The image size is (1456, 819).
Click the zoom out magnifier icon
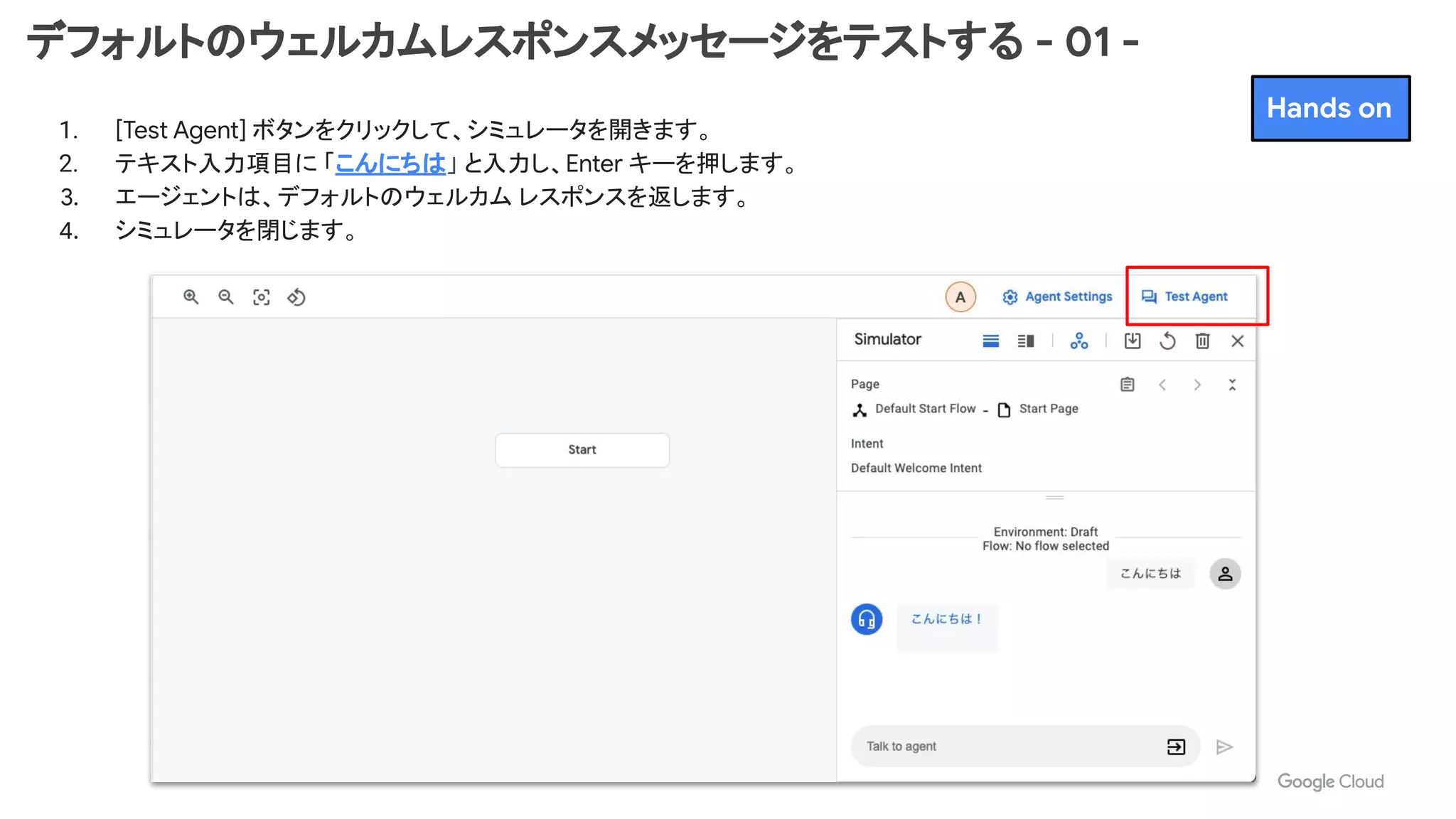coord(226,297)
